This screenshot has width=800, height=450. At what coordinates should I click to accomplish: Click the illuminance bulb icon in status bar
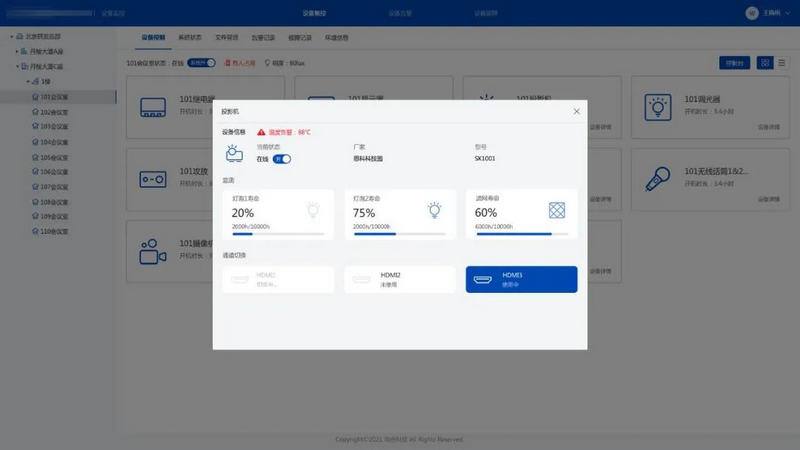coord(267,63)
